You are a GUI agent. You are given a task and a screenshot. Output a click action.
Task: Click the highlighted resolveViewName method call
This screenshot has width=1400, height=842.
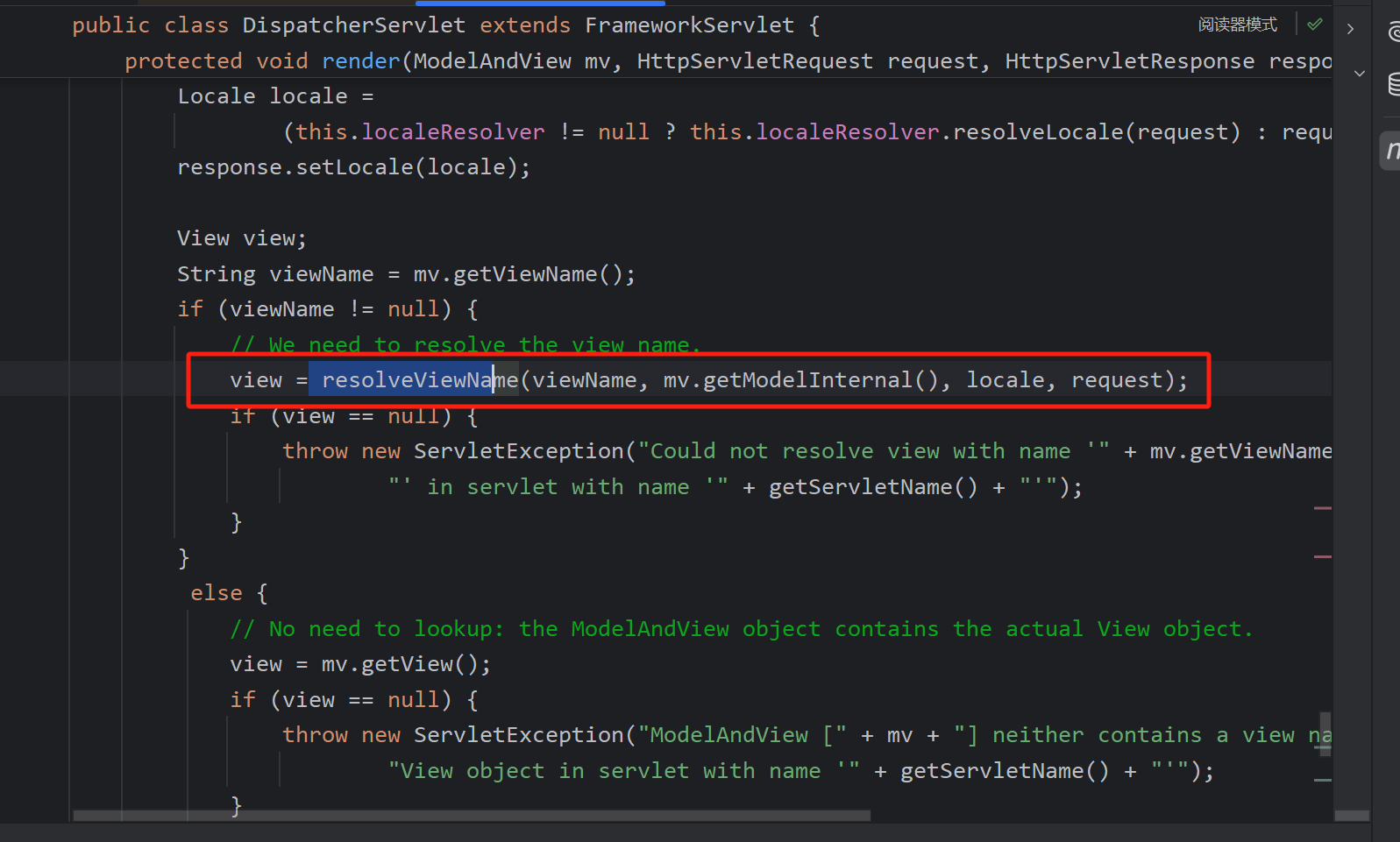click(420, 380)
